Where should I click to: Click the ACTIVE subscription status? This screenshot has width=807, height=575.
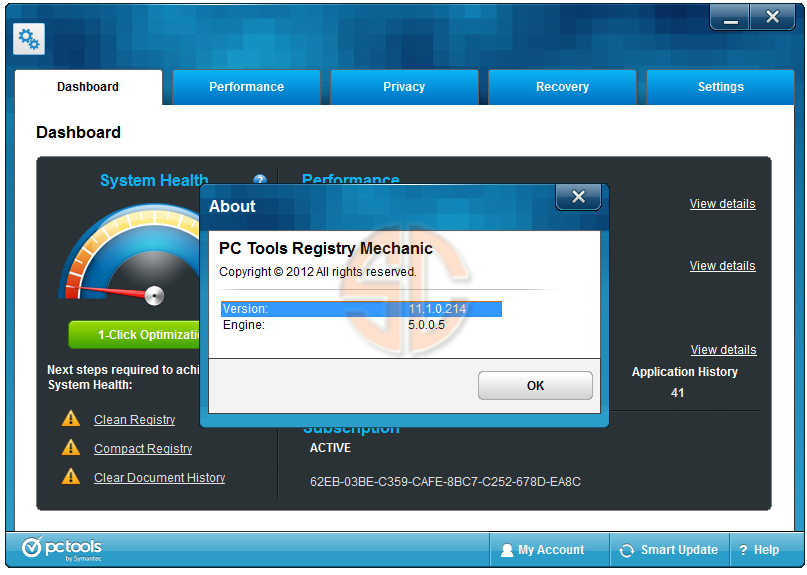[x=330, y=448]
